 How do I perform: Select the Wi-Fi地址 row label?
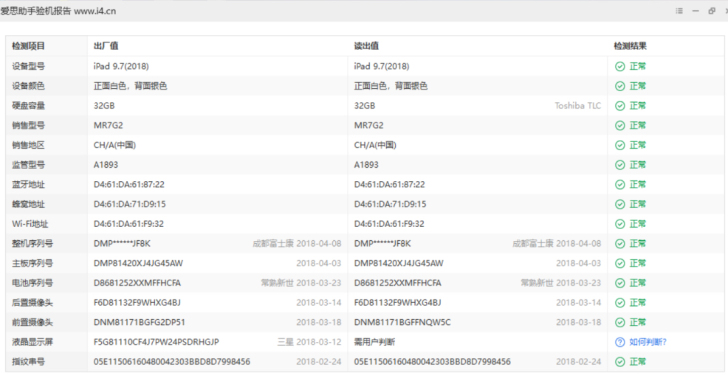tap(30, 224)
